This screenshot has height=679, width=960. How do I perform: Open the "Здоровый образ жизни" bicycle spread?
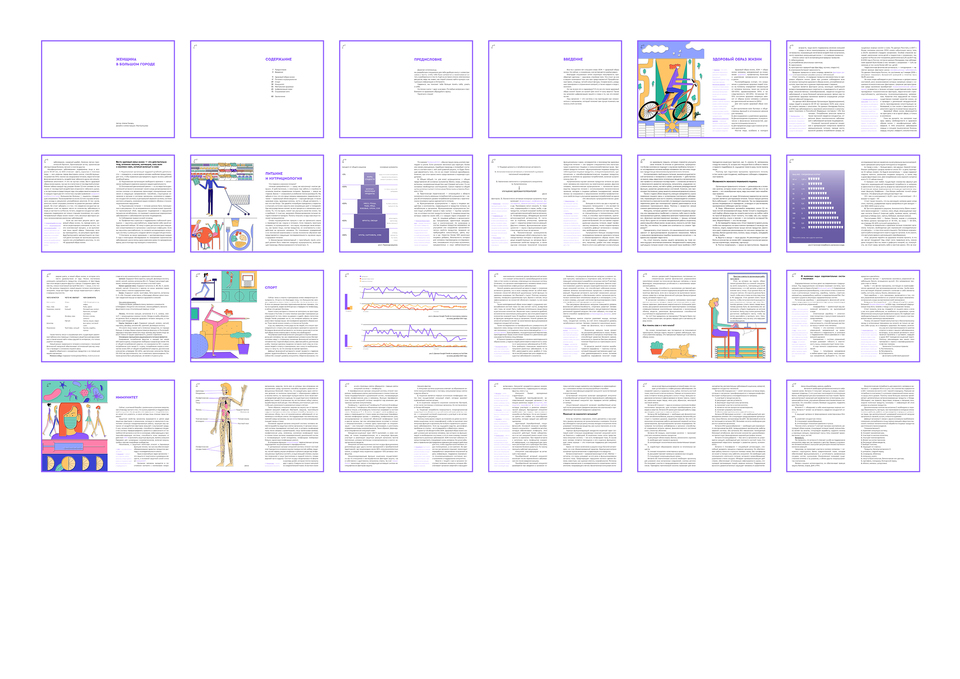(704, 89)
